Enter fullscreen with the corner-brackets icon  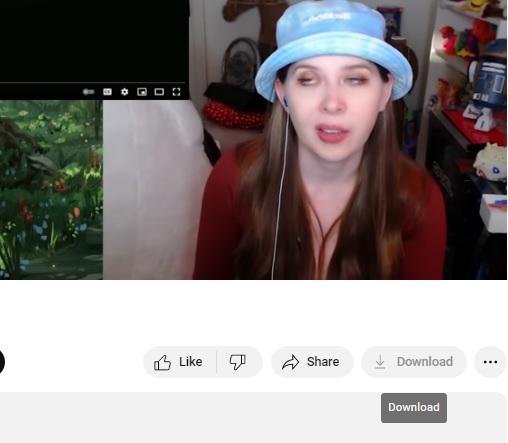[x=176, y=92]
